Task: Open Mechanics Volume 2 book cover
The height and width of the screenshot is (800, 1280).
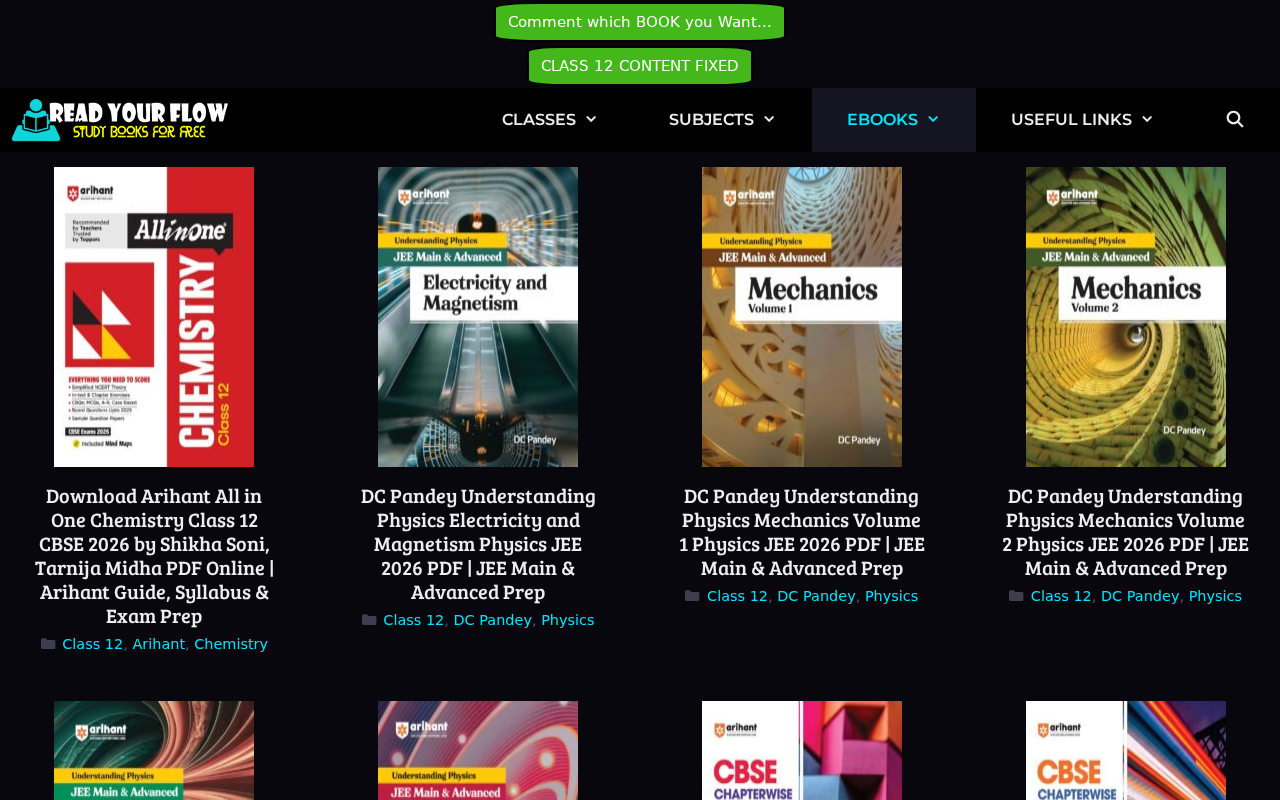Action: pos(1126,317)
